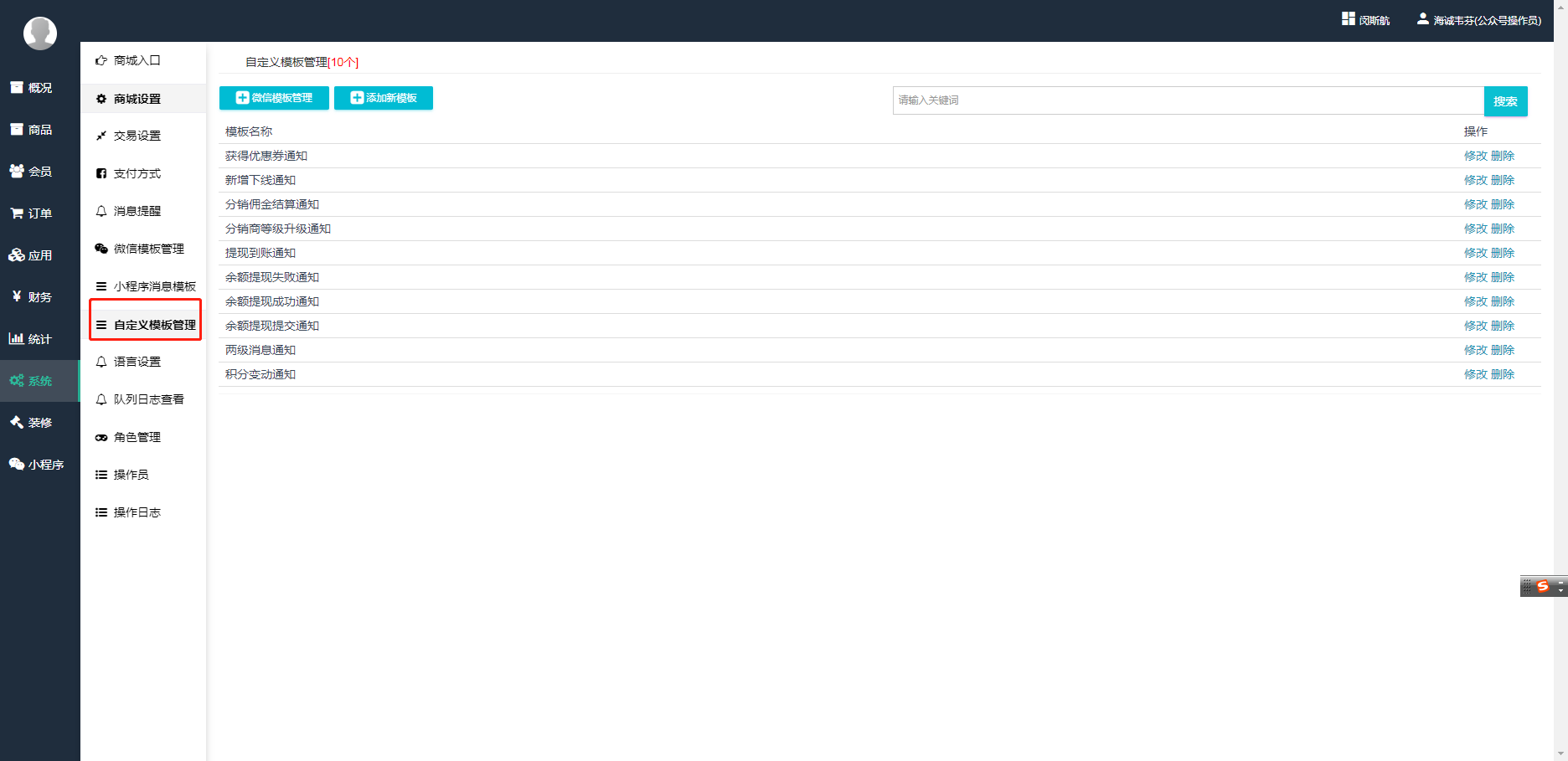
Task: Click the 概况 sidebar icon
Action: (16, 87)
